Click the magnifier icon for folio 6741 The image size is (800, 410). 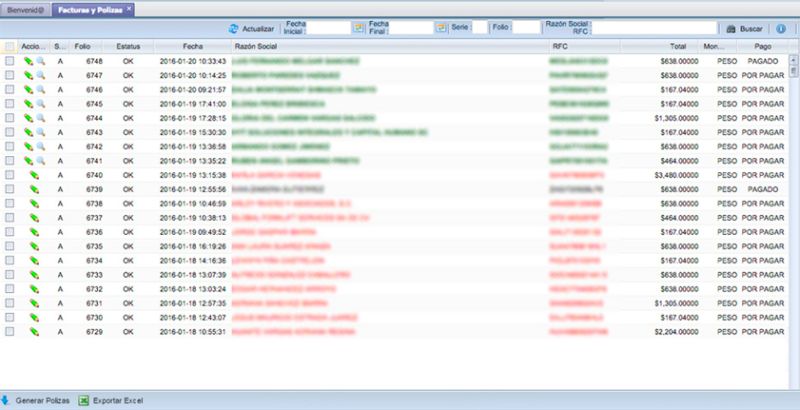click(x=41, y=160)
